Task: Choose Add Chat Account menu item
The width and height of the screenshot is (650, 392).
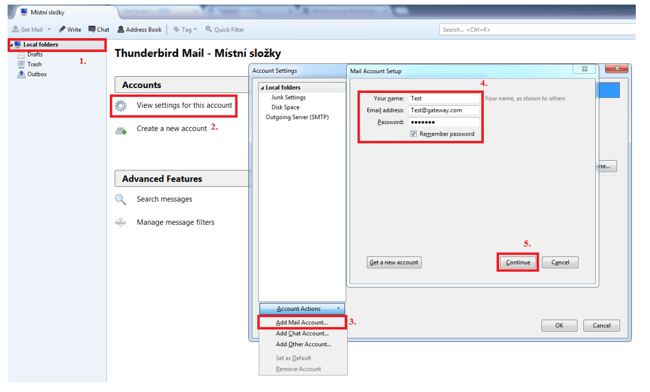Action: (302, 334)
